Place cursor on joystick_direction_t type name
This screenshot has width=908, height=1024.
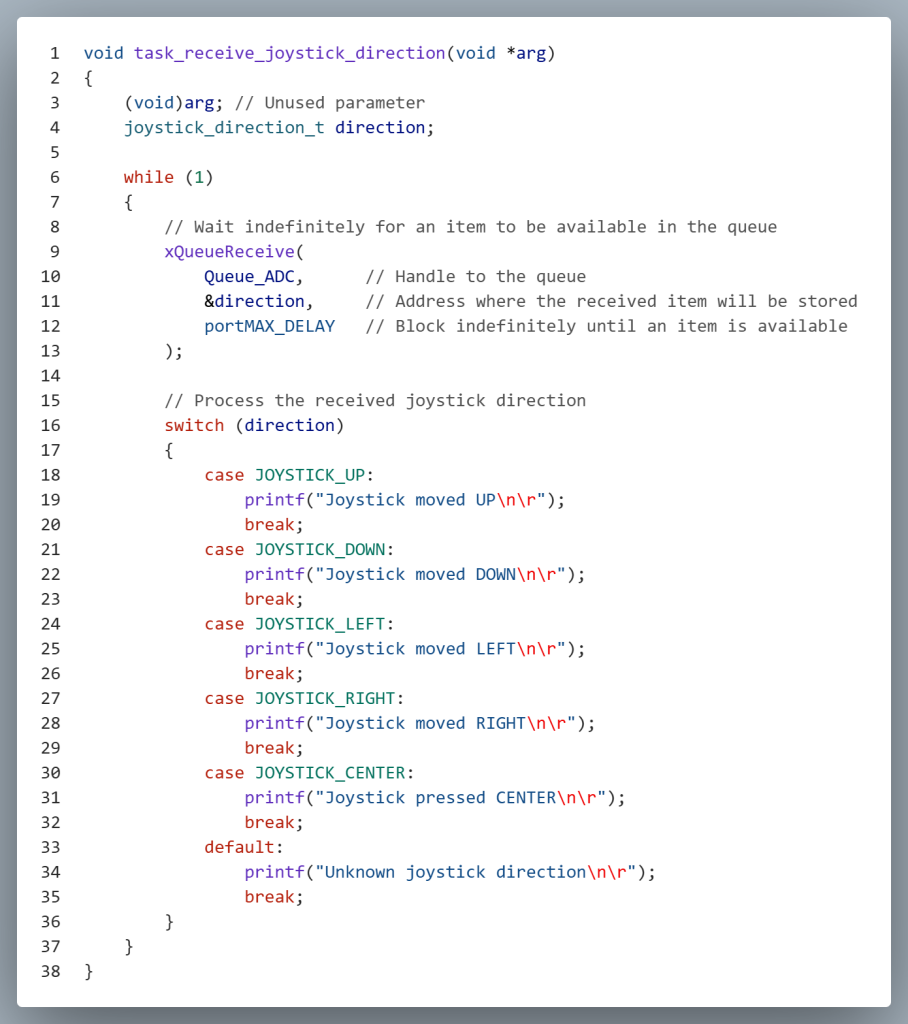tap(224, 127)
